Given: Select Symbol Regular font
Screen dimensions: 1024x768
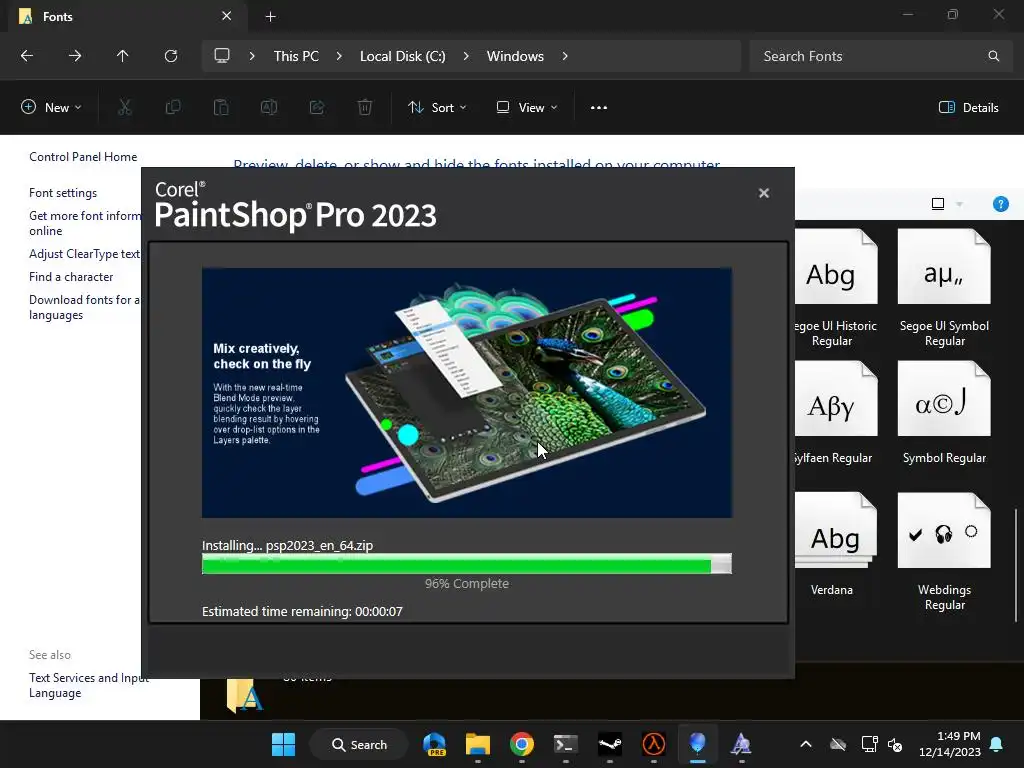Looking at the screenshot, I should click(944, 413).
